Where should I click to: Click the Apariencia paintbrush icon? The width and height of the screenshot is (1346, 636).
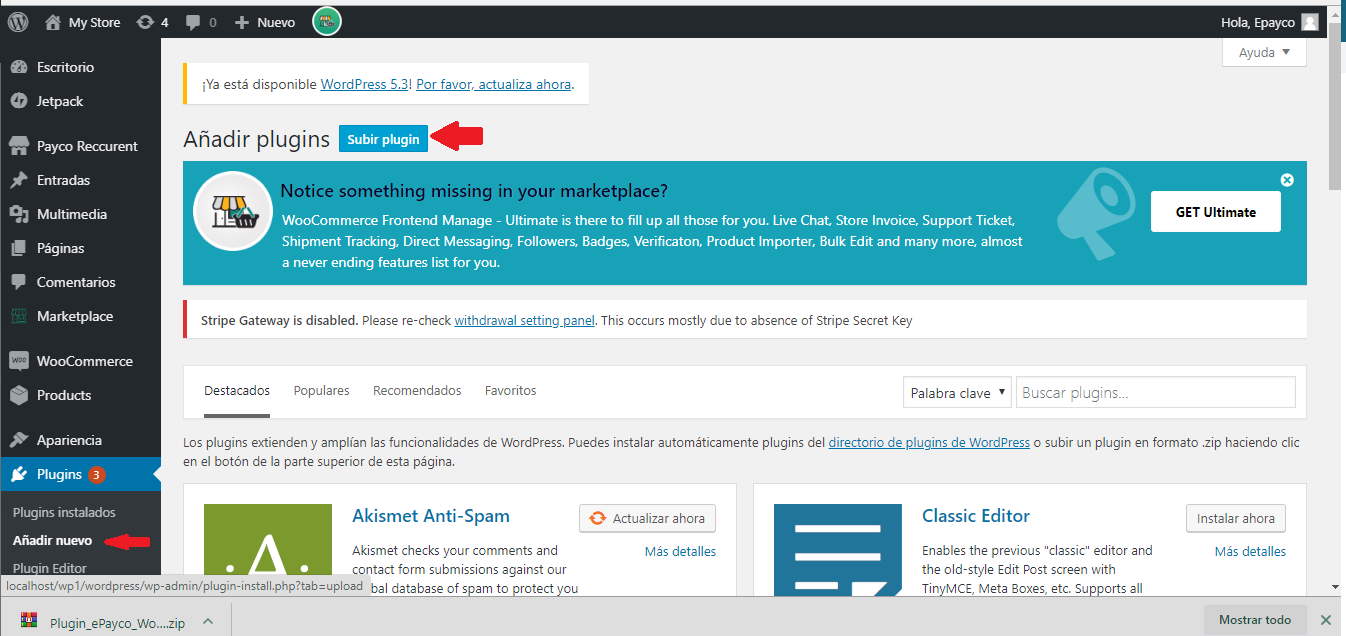click(18, 440)
